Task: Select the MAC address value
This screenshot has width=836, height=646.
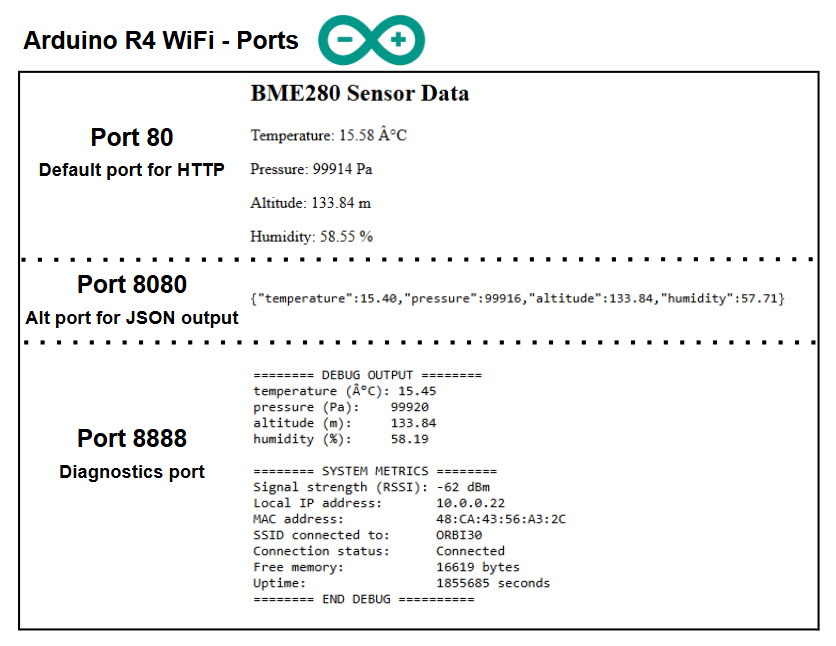Action: tap(501, 519)
